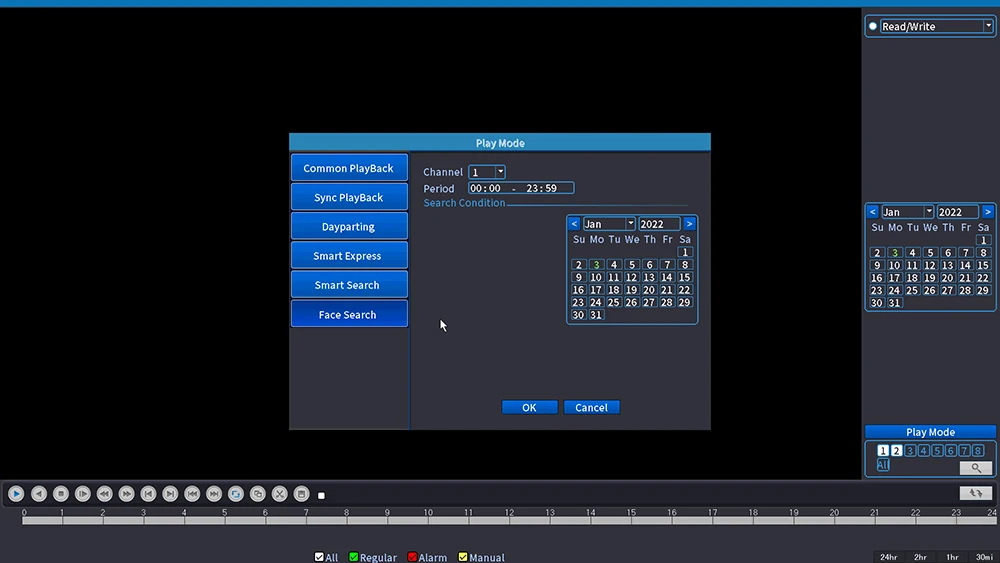Viewport: 1000px width, 563px height.
Task: Select date 31 in dialog calendar
Action: tap(596, 315)
